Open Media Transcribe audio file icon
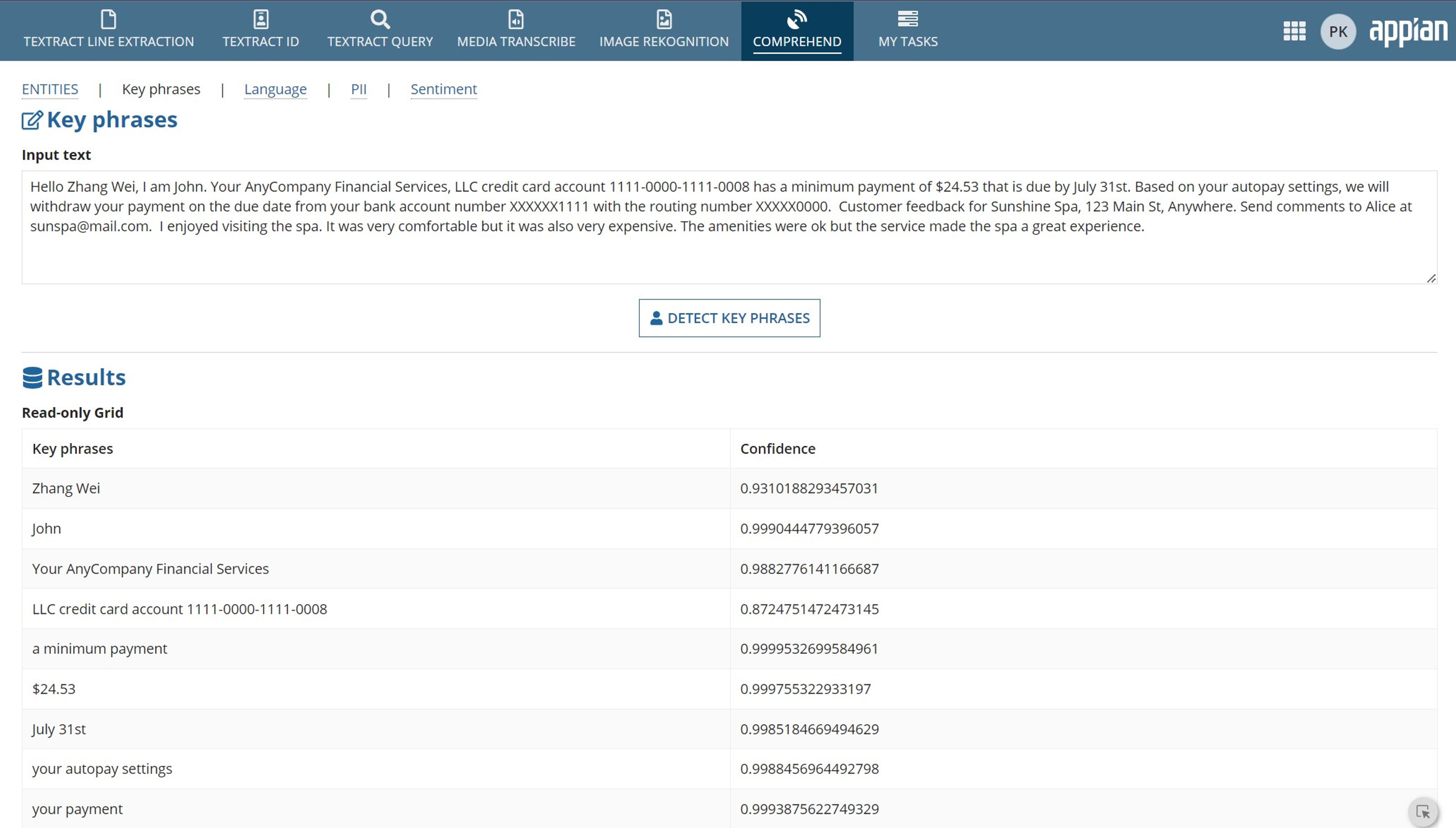The image size is (1456, 828). point(516,19)
